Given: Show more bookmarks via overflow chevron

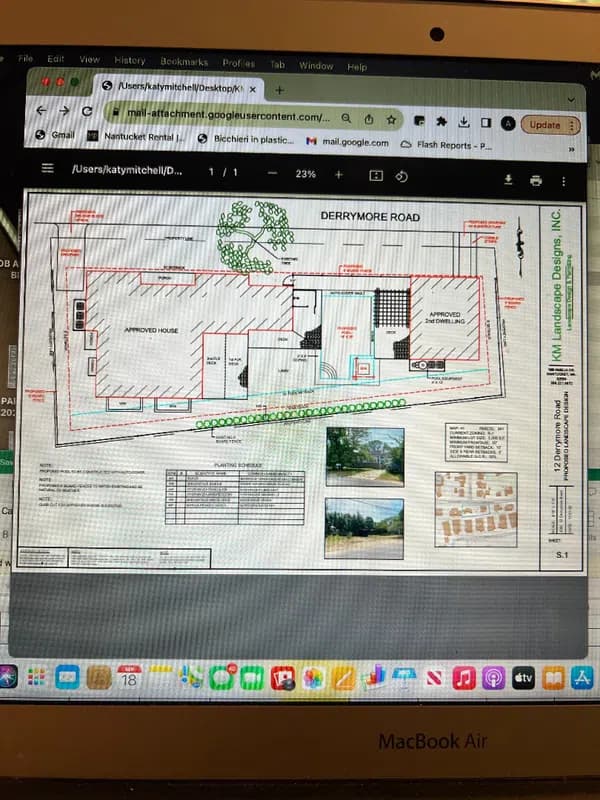Looking at the screenshot, I should (571, 149).
